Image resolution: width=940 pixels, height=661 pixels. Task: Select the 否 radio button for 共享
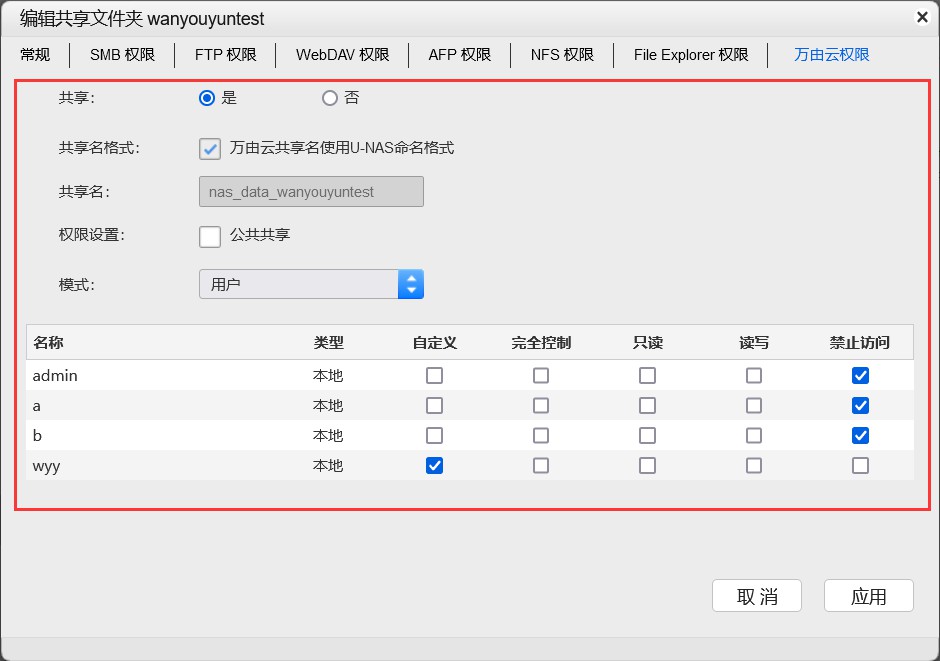[x=330, y=98]
